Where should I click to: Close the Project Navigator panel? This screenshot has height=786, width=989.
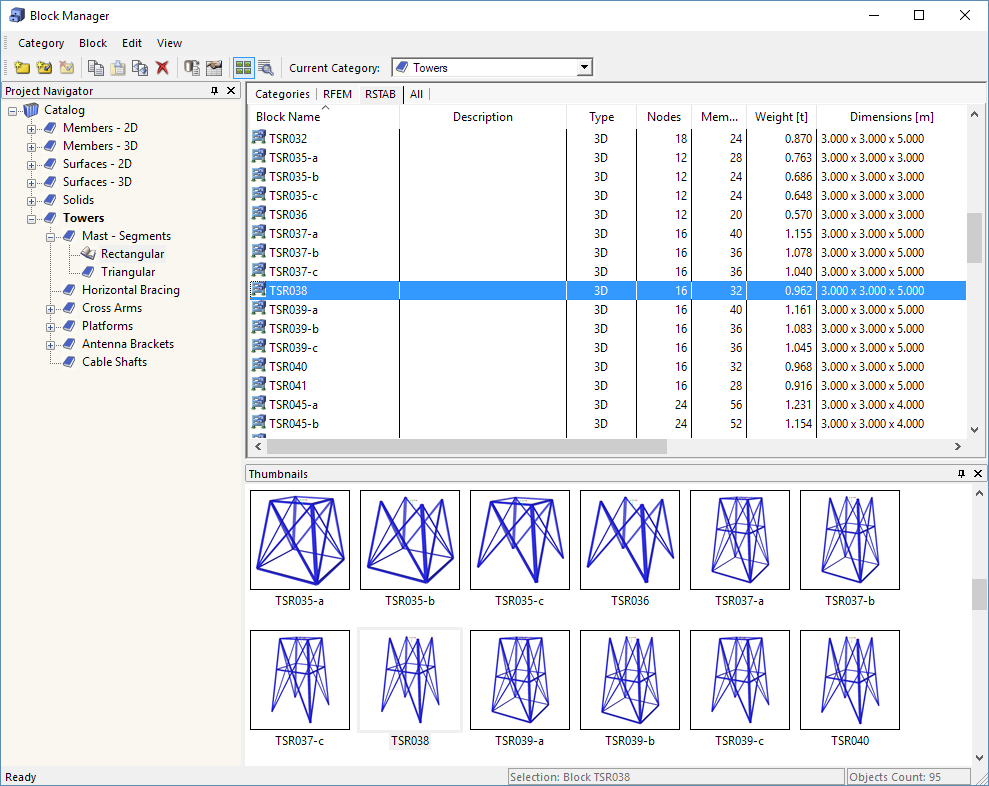tap(231, 91)
